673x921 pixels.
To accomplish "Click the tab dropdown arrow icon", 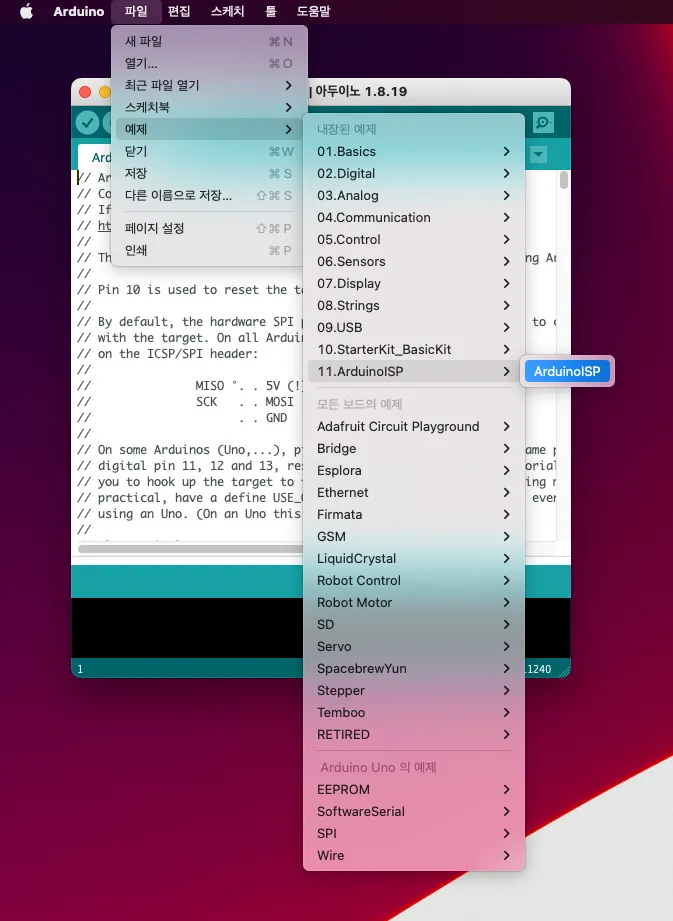I will (x=539, y=154).
